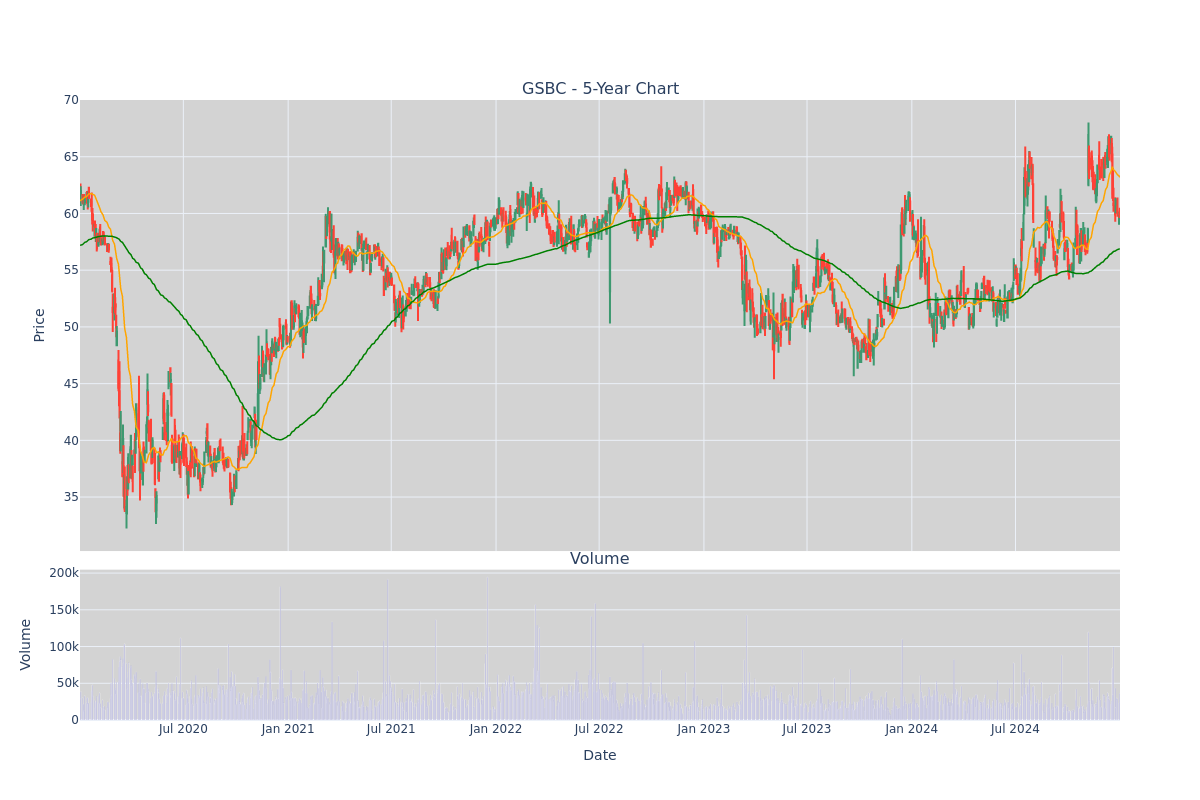Click the Price y-axis label
Screen dimensions: 1200x800
40,325
